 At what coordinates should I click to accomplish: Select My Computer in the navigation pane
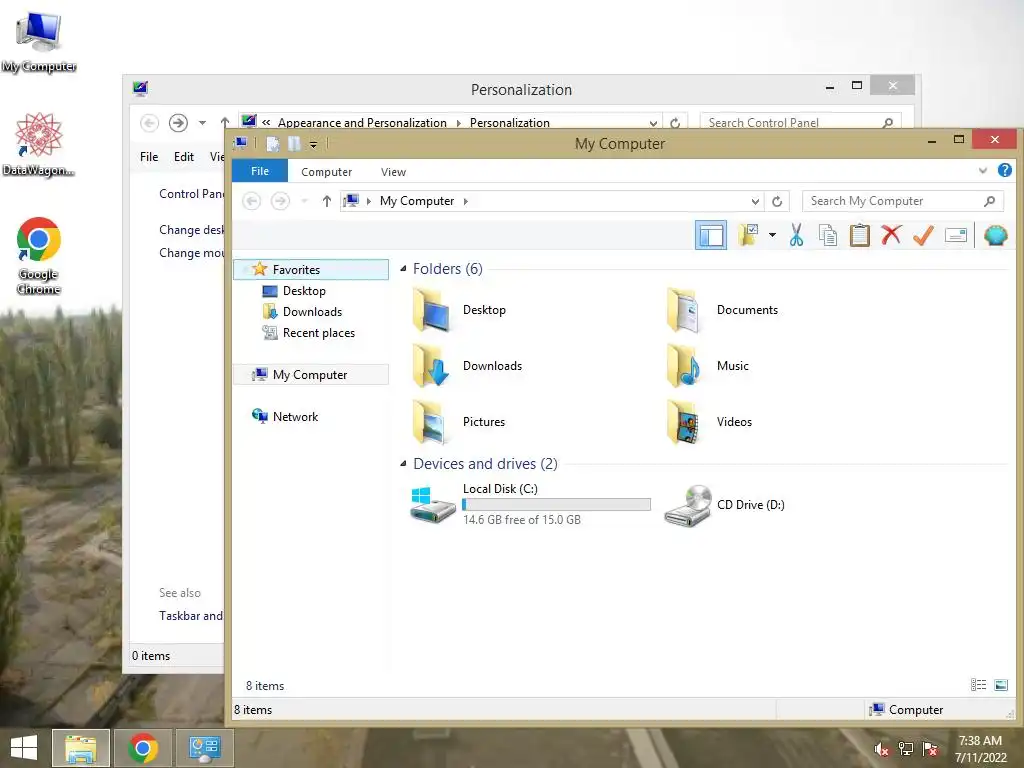(x=311, y=374)
